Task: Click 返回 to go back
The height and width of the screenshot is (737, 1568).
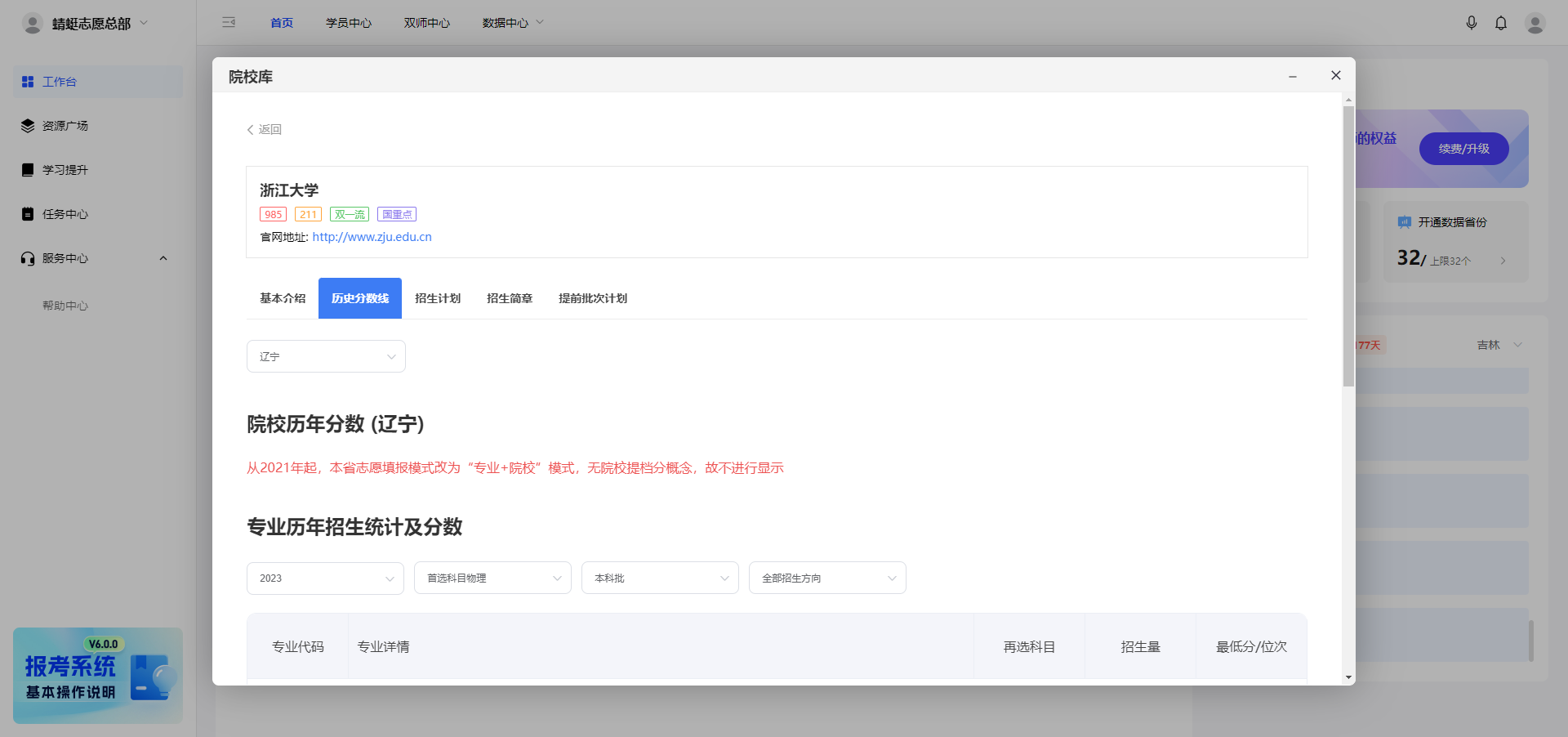Action: tap(264, 129)
